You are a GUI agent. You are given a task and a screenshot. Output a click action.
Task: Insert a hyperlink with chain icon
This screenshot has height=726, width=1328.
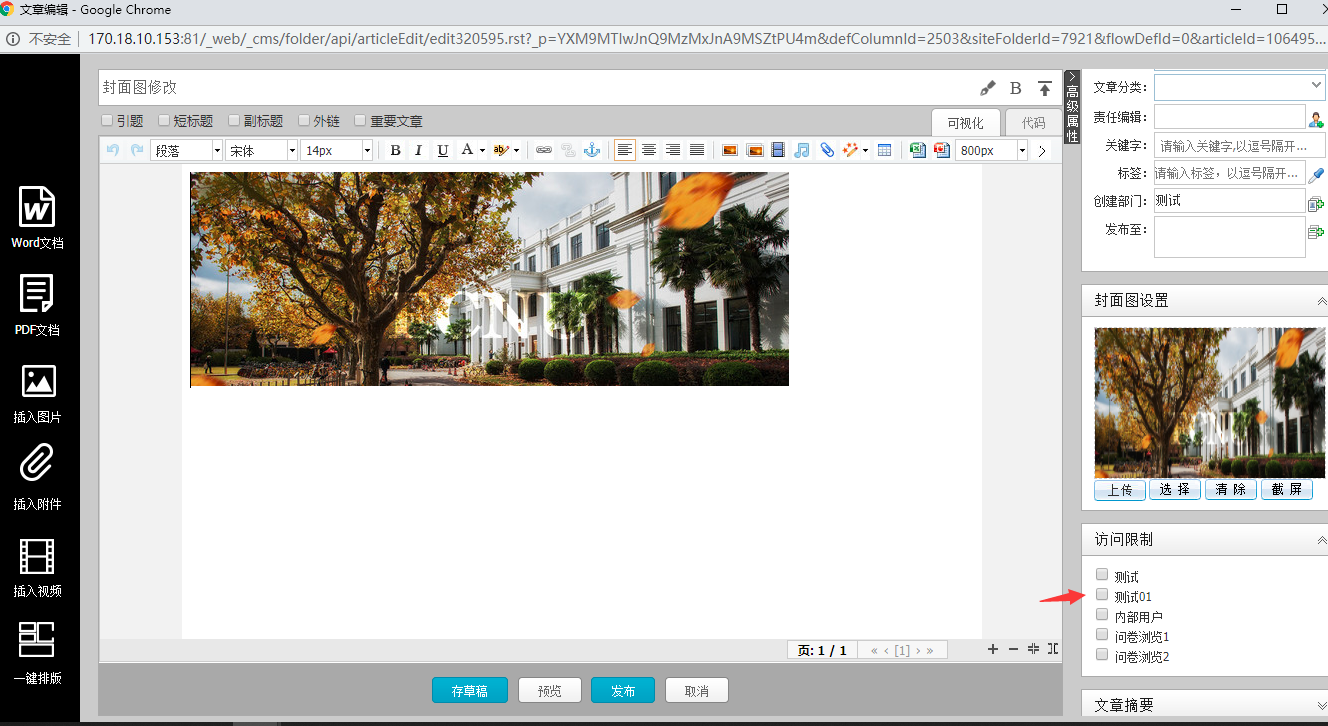click(x=544, y=150)
